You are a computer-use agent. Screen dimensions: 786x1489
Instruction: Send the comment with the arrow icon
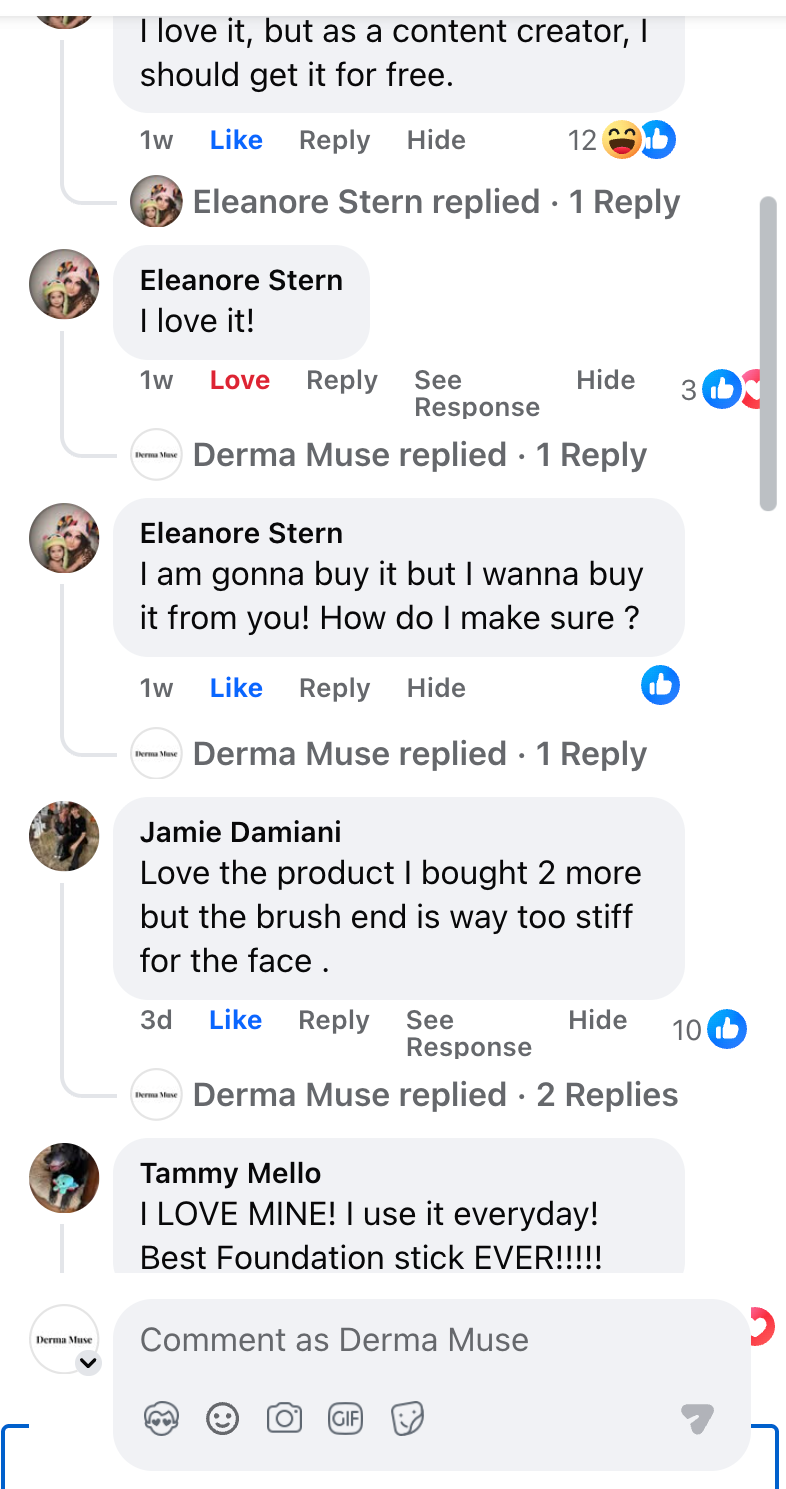pos(697,1418)
